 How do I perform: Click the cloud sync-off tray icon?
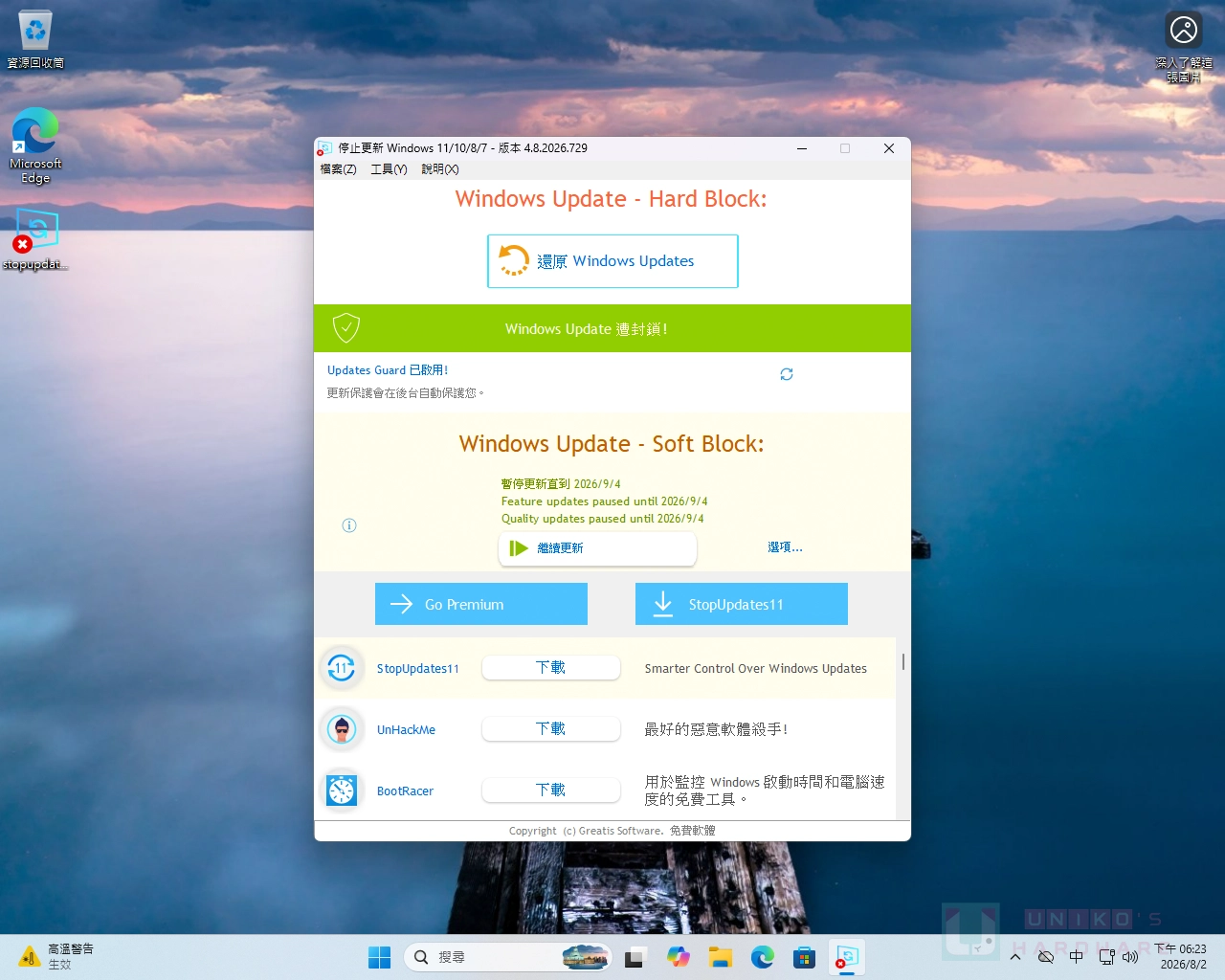(1046, 957)
